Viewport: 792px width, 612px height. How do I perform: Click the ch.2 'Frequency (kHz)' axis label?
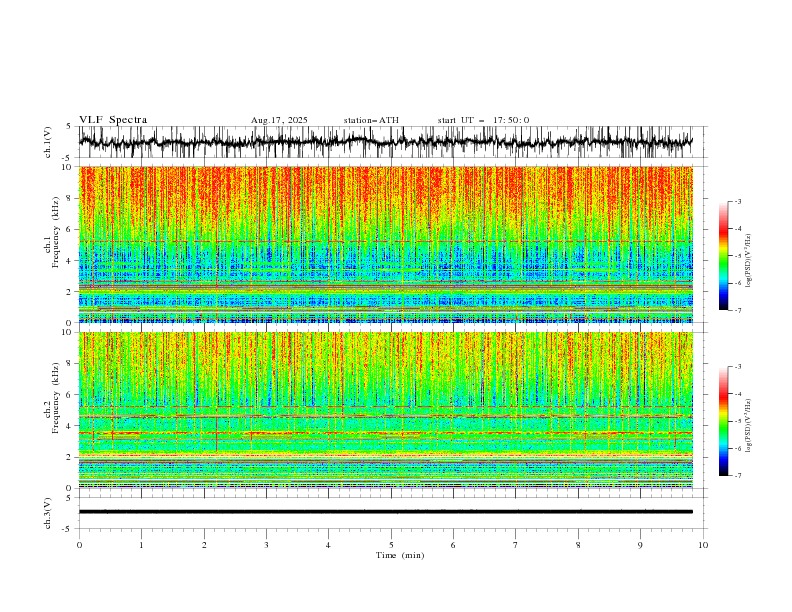pyautogui.click(x=56, y=398)
